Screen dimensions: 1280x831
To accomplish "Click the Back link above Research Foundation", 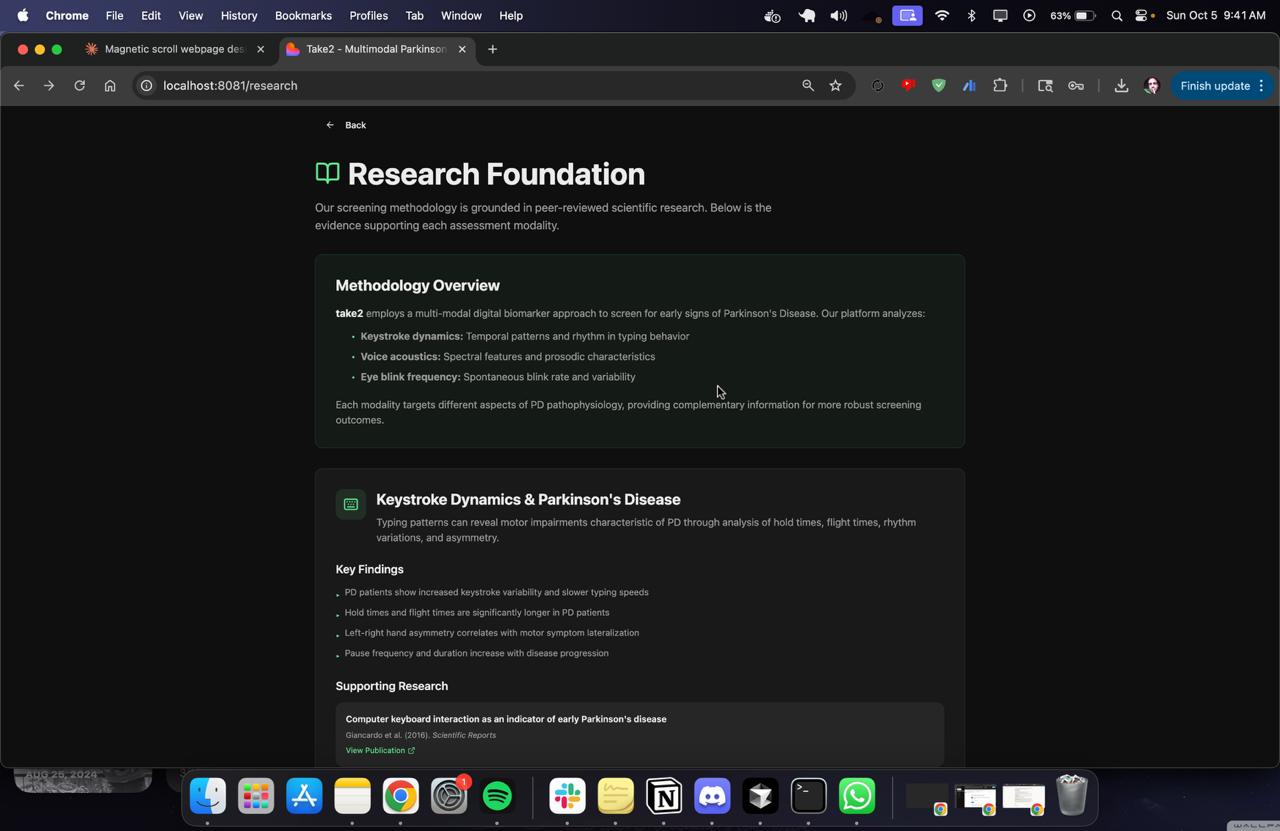I will pos(346,125).
